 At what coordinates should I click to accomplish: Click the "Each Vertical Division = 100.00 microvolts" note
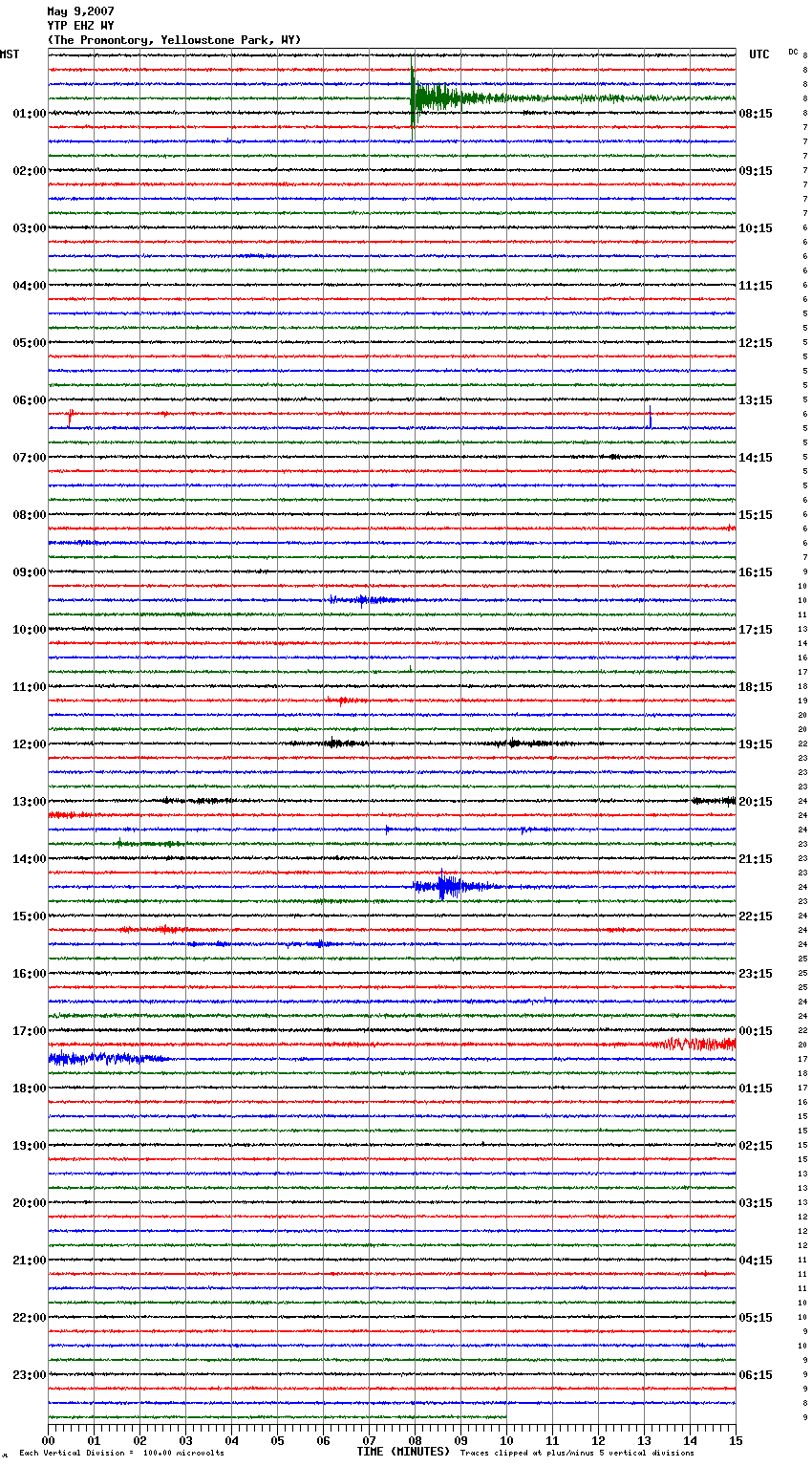click(x=121, y=1454)
